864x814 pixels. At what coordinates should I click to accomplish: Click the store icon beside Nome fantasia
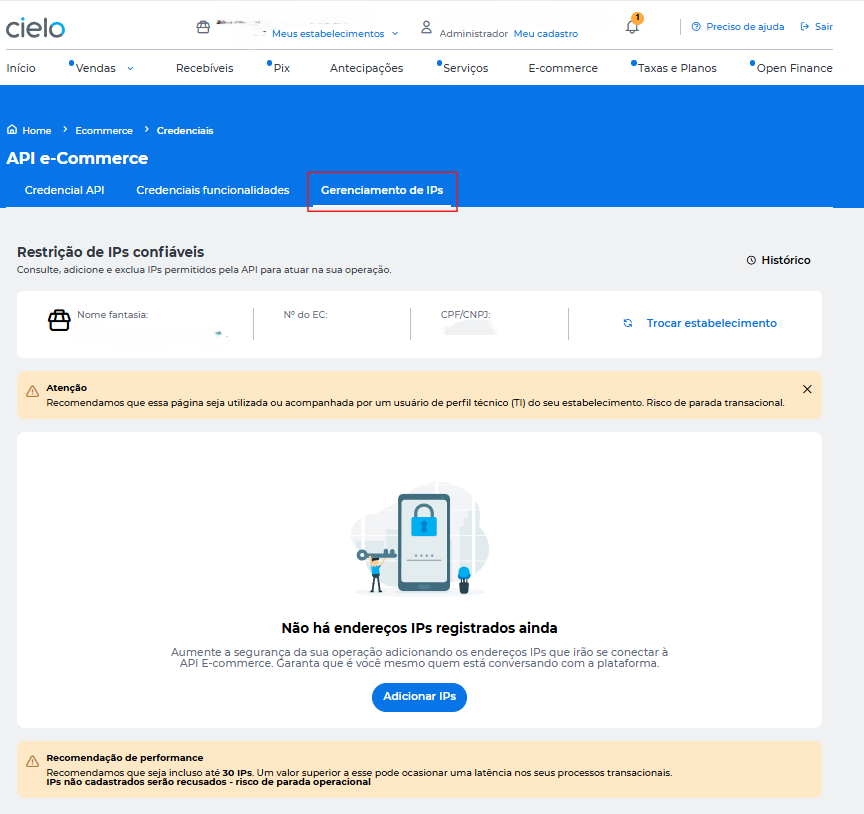pos(59,320)
